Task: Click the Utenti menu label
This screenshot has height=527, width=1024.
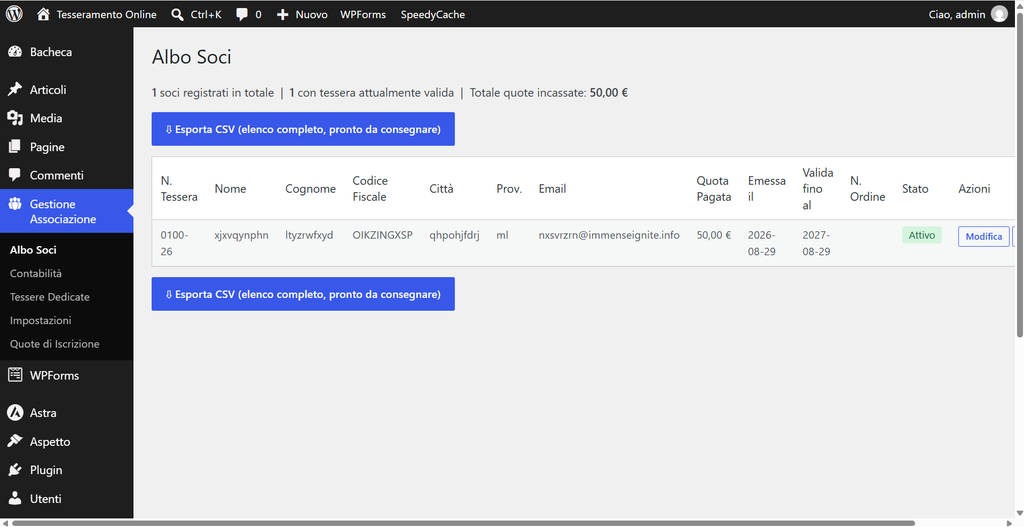Action: (x=46, y=498)
